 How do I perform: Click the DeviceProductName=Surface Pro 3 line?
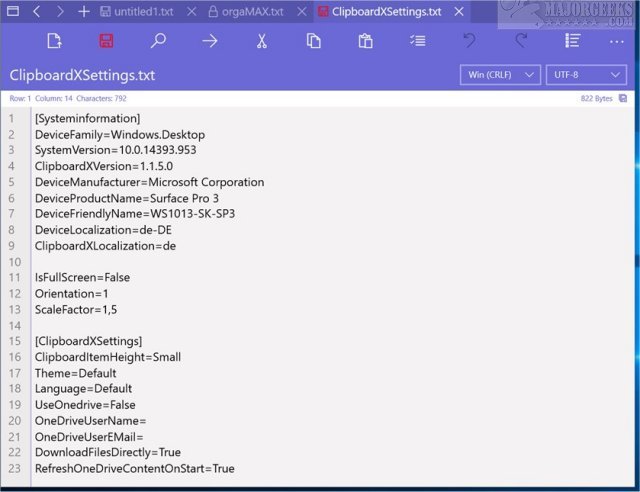pos(127,198)
